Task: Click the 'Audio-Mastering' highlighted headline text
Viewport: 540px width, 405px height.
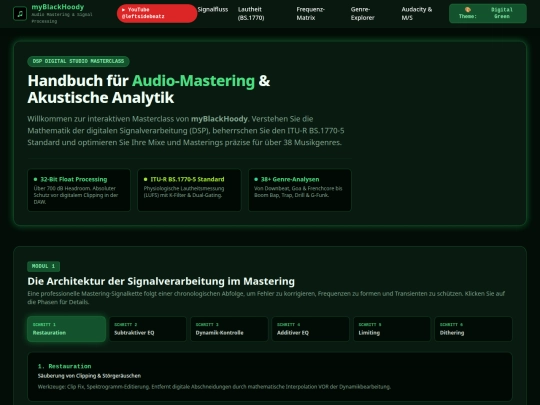Action: (x=193, y=81)
